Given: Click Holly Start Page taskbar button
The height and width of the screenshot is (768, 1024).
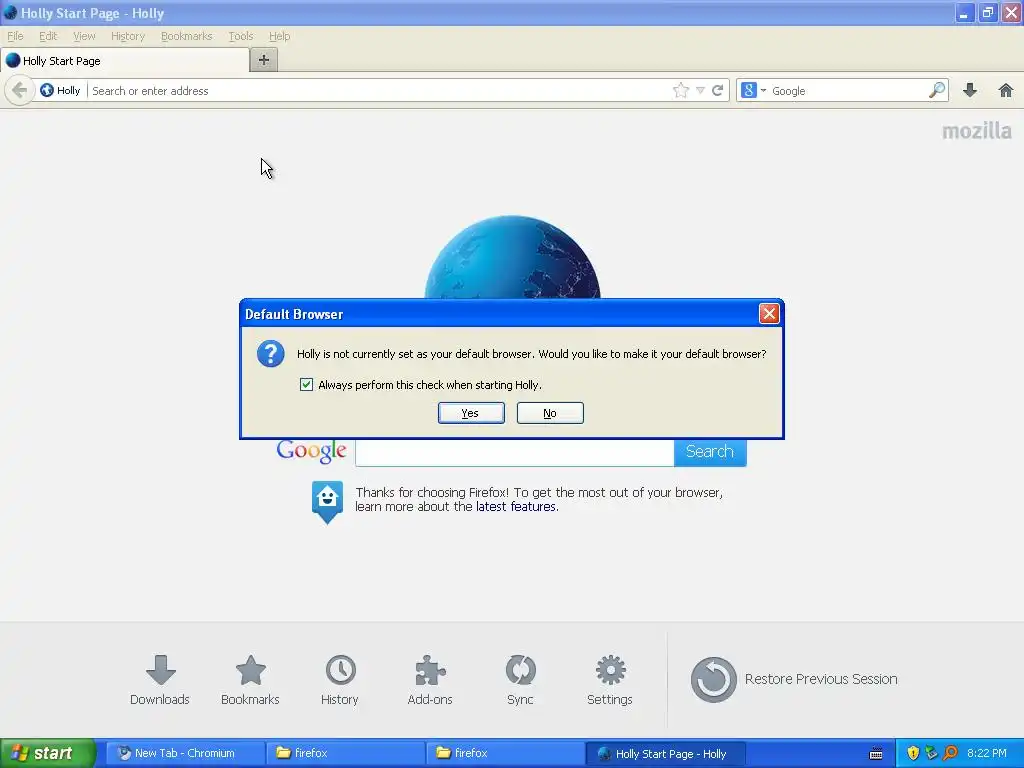Looking at the screenshot, I should coord(665,753).
